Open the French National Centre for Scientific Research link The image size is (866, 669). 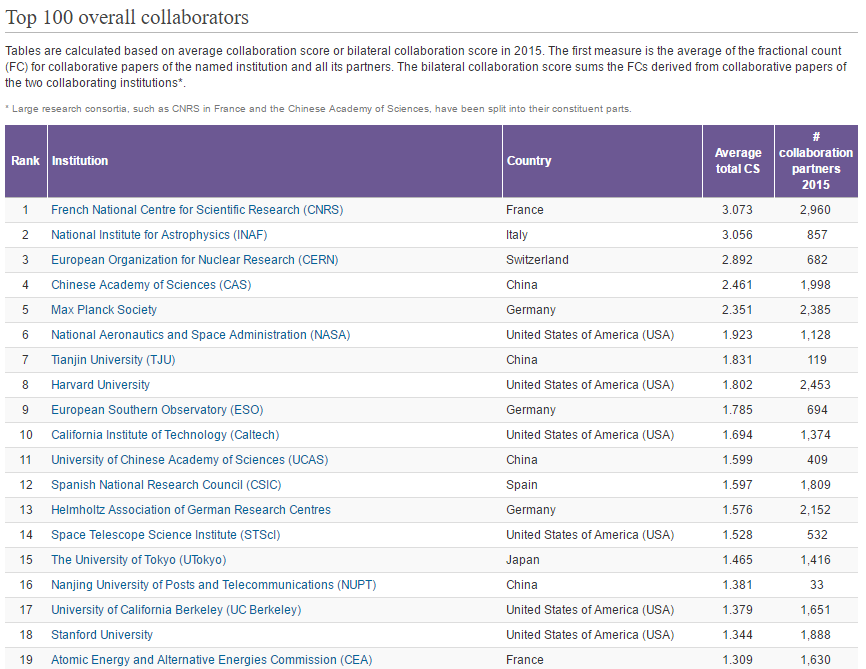click(197, 210)
